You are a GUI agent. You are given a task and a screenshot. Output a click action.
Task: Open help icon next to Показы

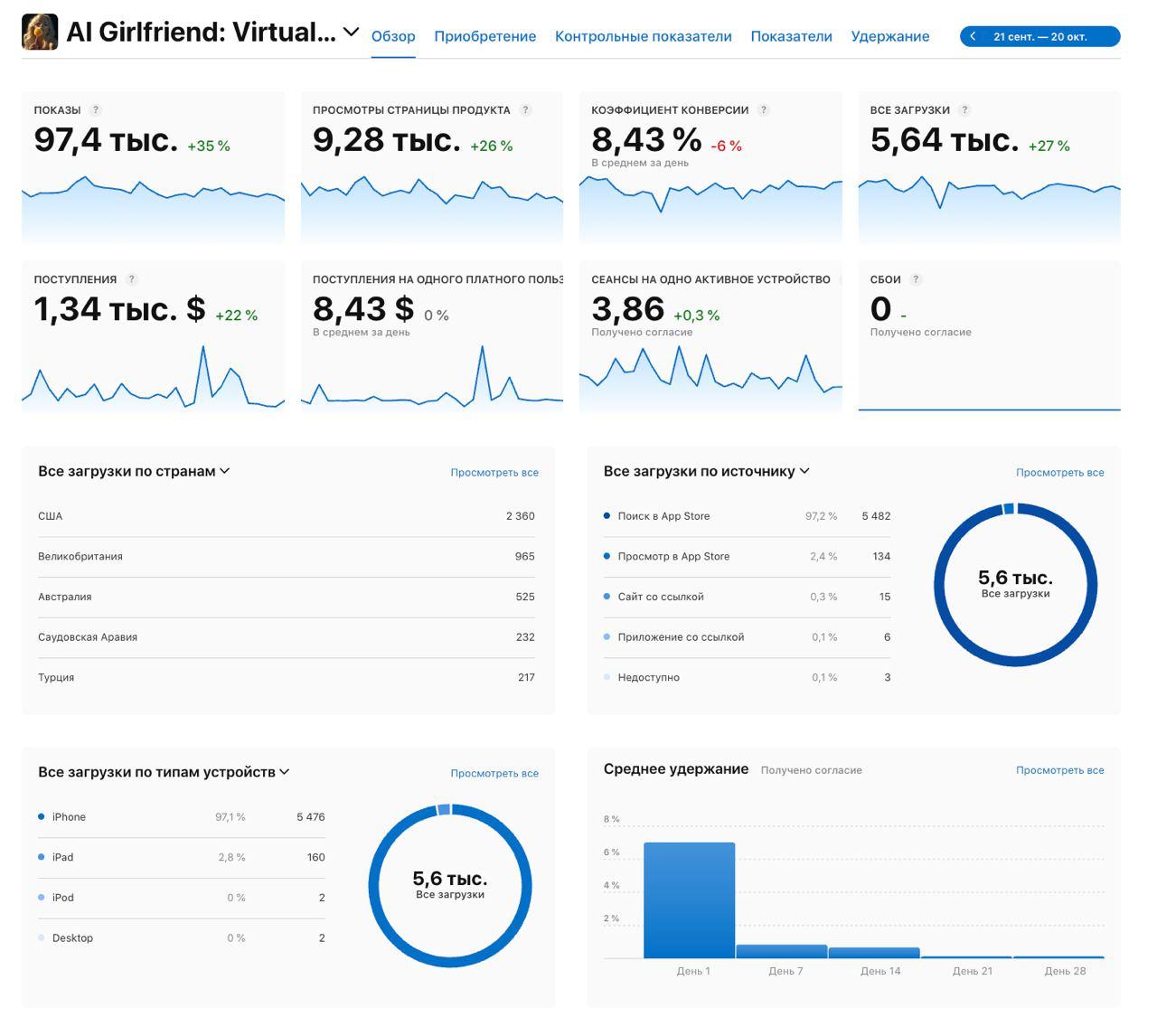pyautogui.click(x=96, y=110)
